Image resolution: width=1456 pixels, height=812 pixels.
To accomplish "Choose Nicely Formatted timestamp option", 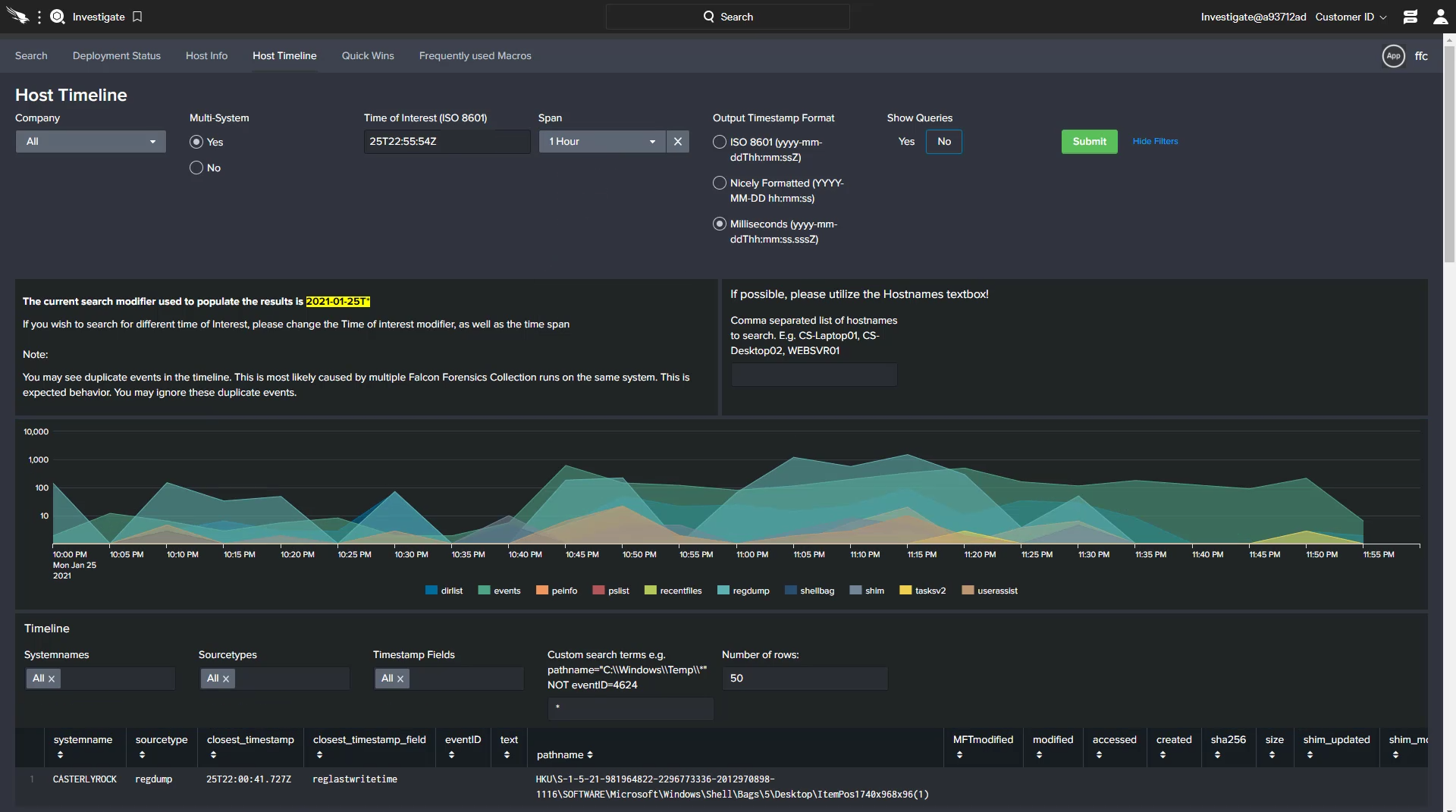I will click(x=720, y=183).
